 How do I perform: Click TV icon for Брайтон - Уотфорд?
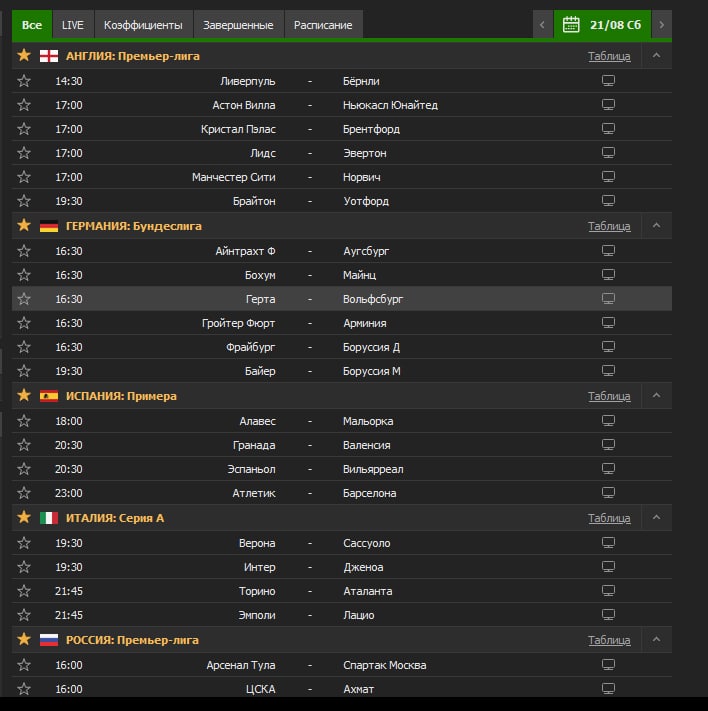pyautogui.click(x=608, y=201)
